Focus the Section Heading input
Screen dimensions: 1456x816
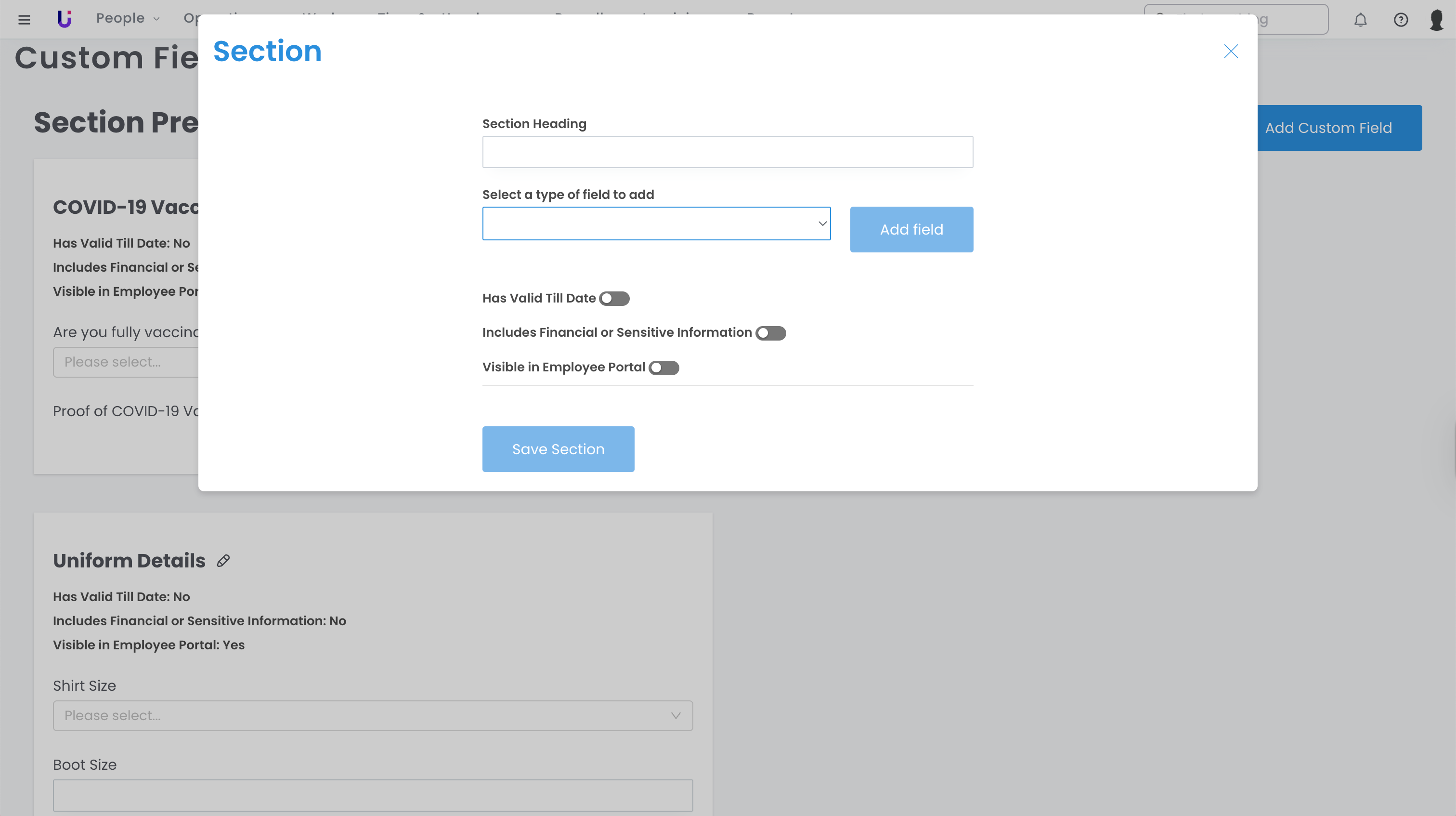click(728, 152)
